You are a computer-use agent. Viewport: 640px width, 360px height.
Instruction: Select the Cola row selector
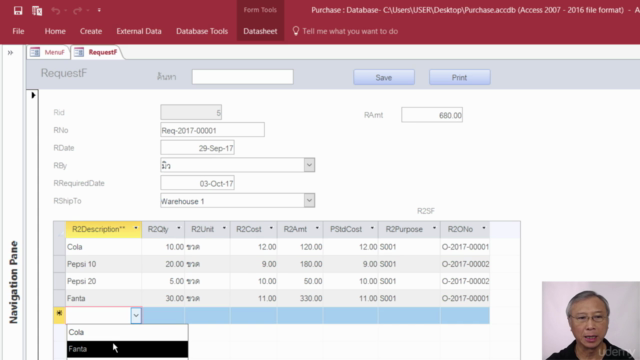(x=60, y=247)
